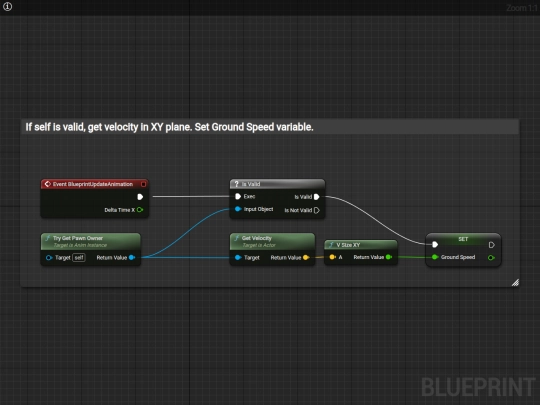The height and width of the screenshot is (405, 540).
Task: Click the green output pin on SET node
Action: [491, 258]
